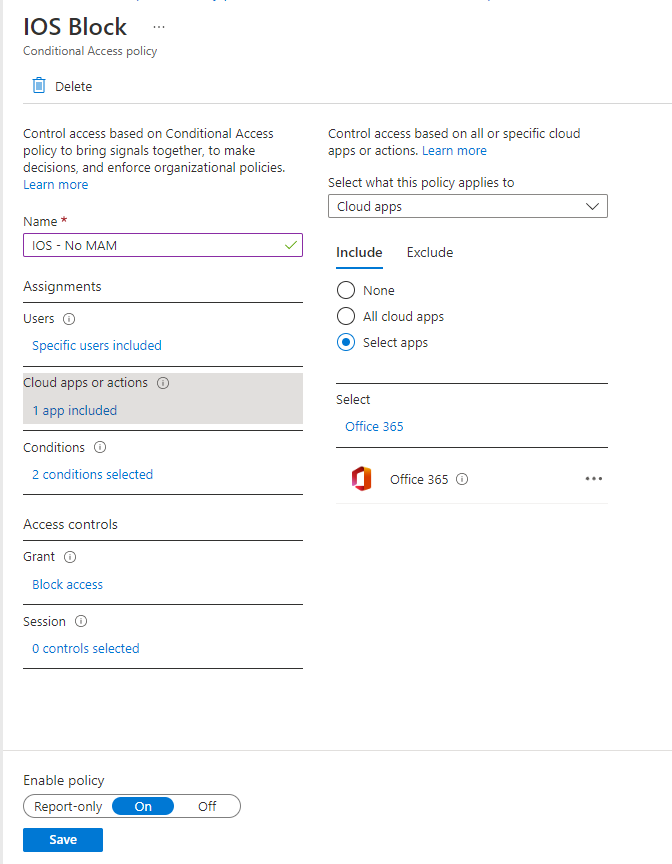The image size is (672, 864).
Task: Click Learn more beside cloud apps or actions
Action: [454, 150]
